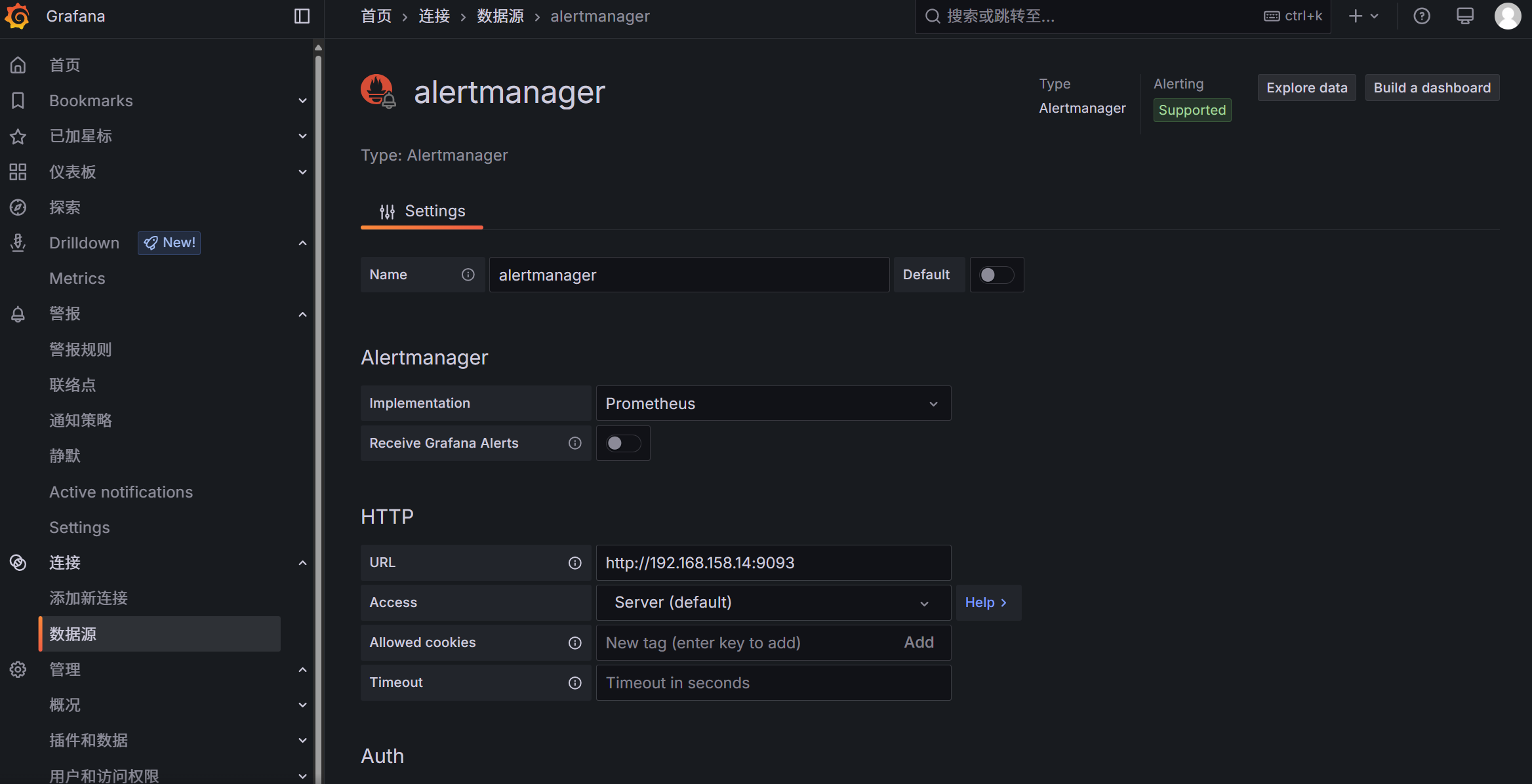
Task: Open the Access Server (default) dropdown
Action: point(773,602)
